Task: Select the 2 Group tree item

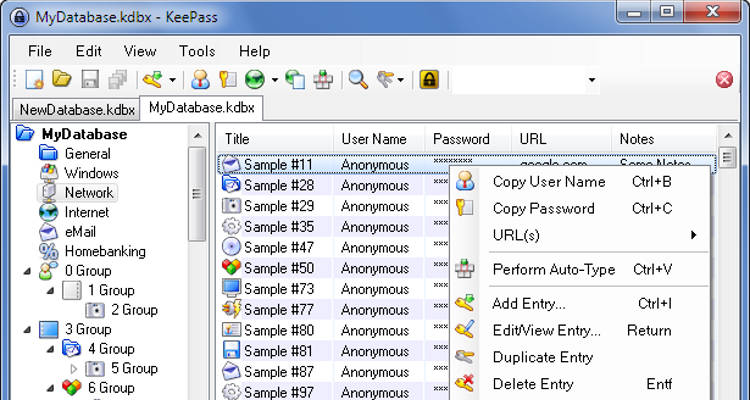Action: point(134,310)
